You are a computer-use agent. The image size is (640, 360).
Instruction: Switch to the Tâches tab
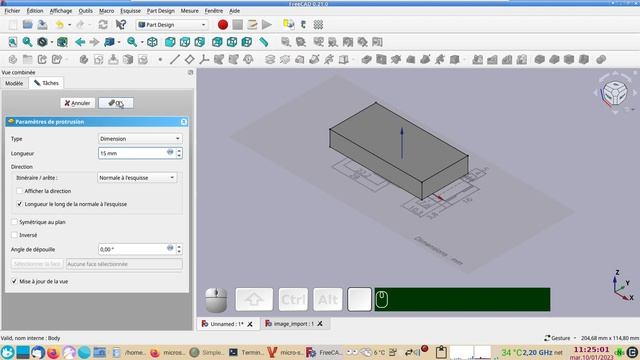click(x=46, y=83)
